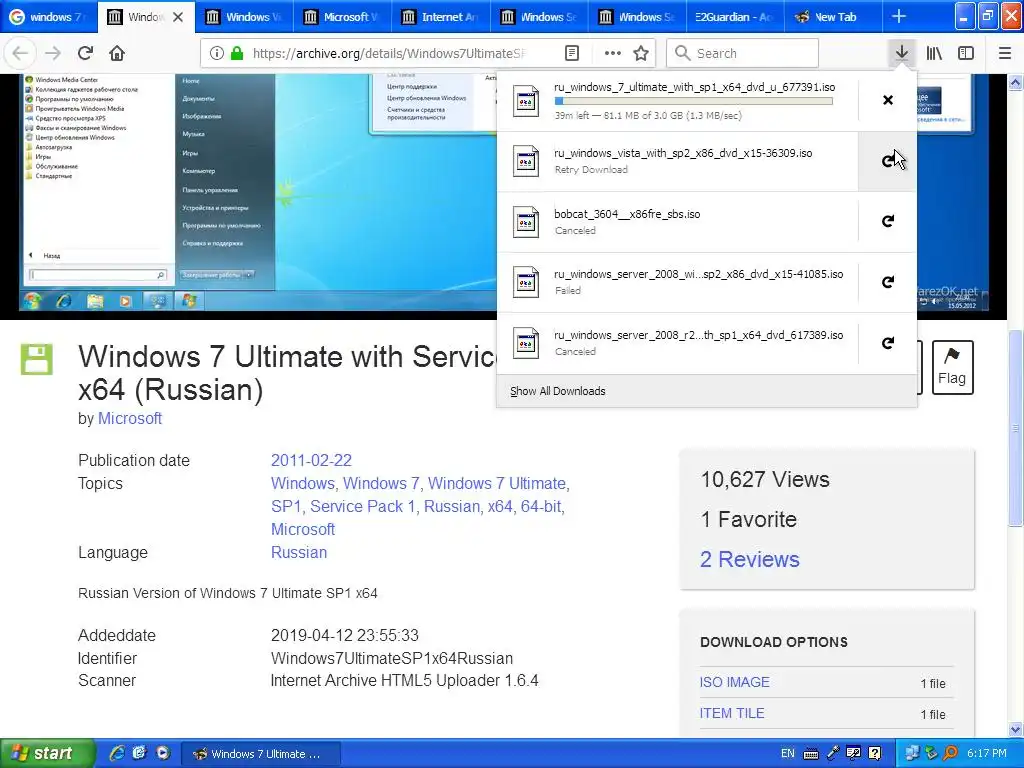This screenshot has width=1024, height=768.
Task: Toggle the Downloads panel arrow button
Action: click(902, 53)
